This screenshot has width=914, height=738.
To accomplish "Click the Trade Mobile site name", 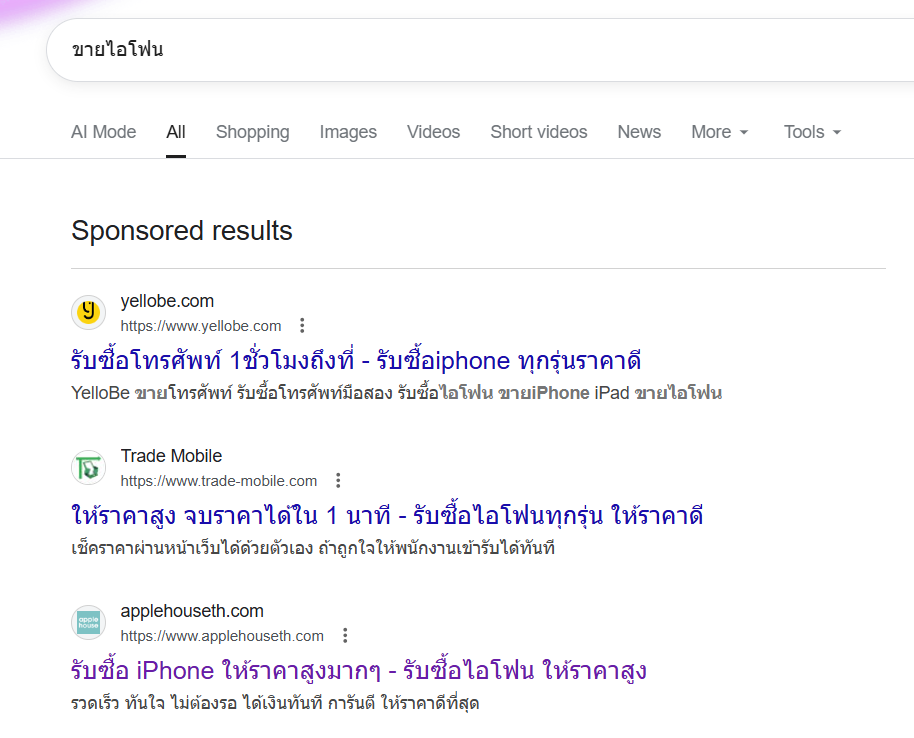I will (x=171, y=456).
